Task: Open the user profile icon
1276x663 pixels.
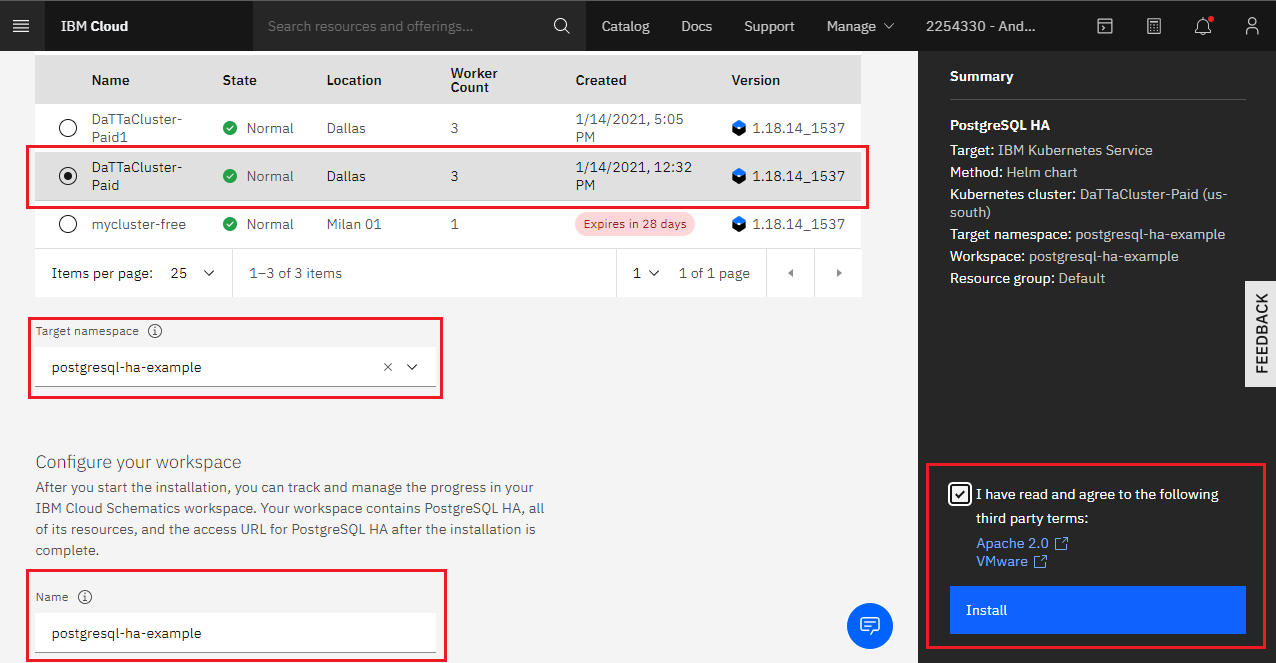Action: (x=1252, y=26)
